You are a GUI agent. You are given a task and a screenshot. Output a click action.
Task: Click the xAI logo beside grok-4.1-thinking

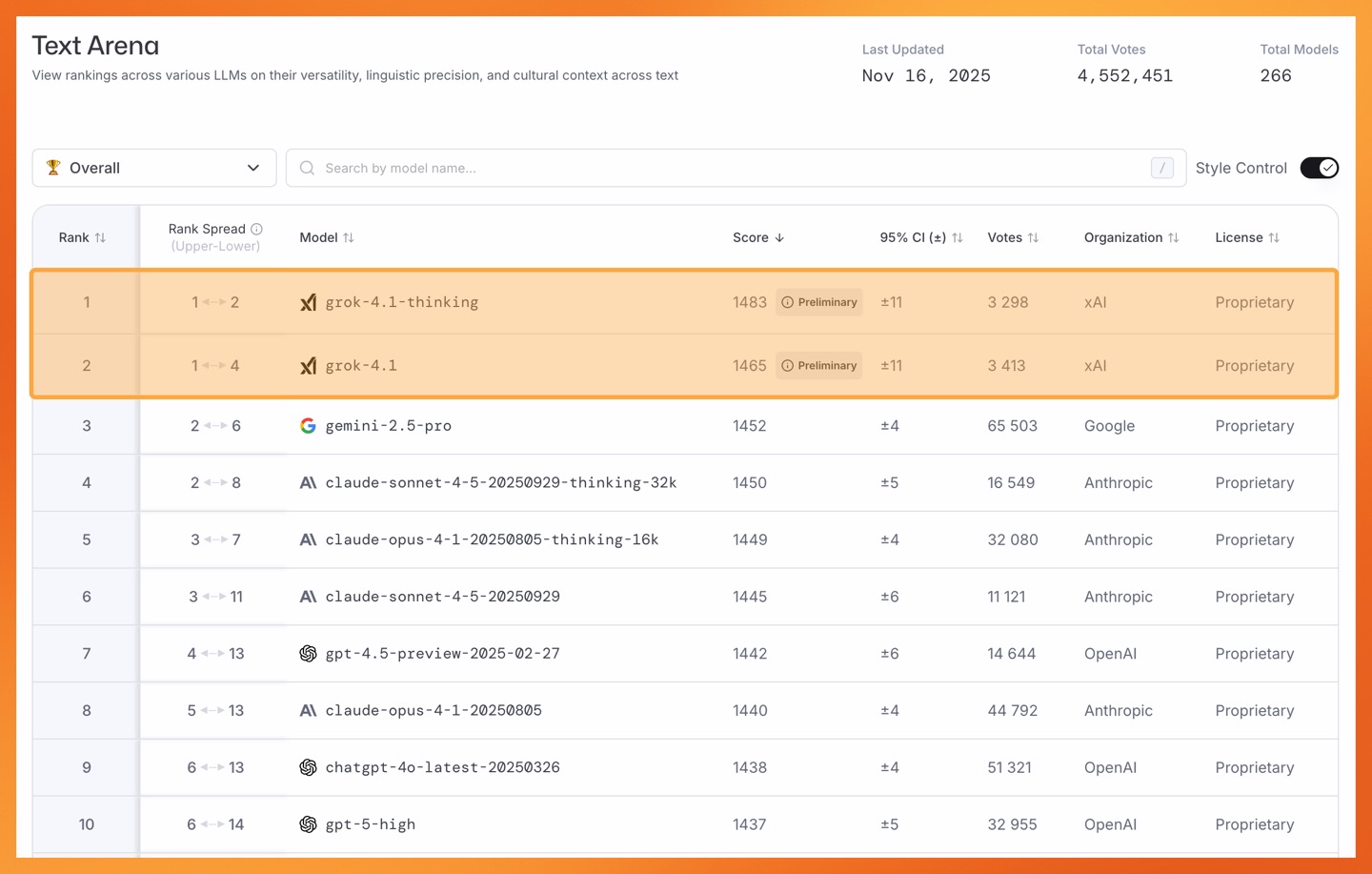tap(308, 303)
